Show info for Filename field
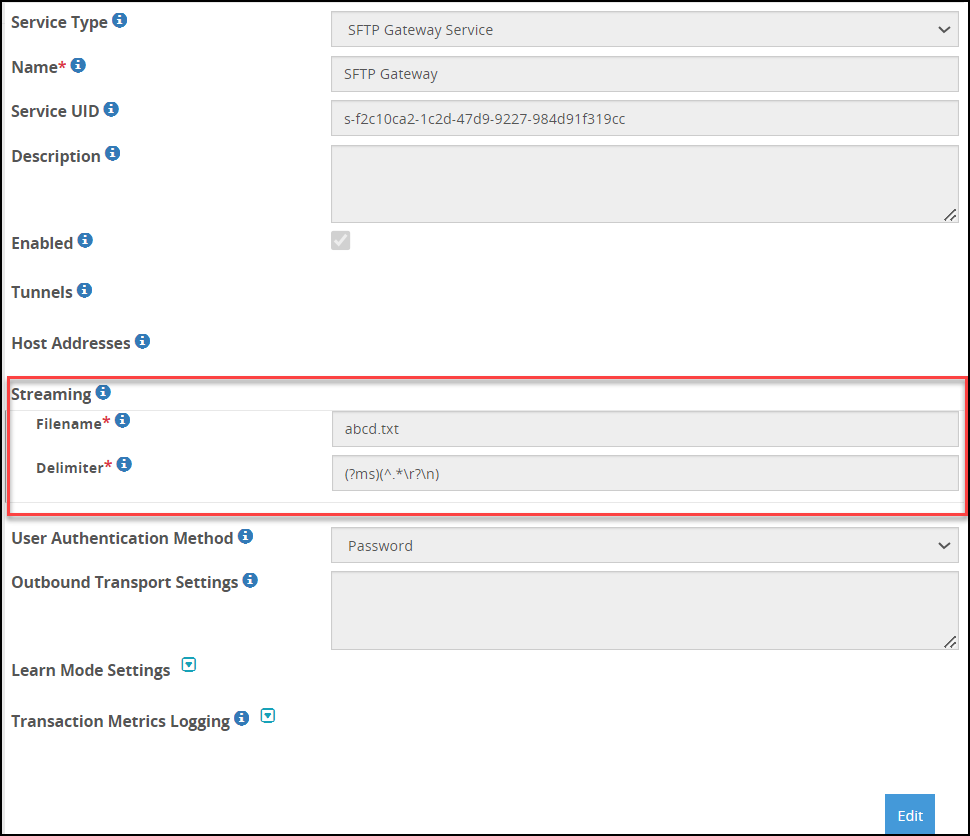This screenshot has width=970, height=836. click(122, 421)
